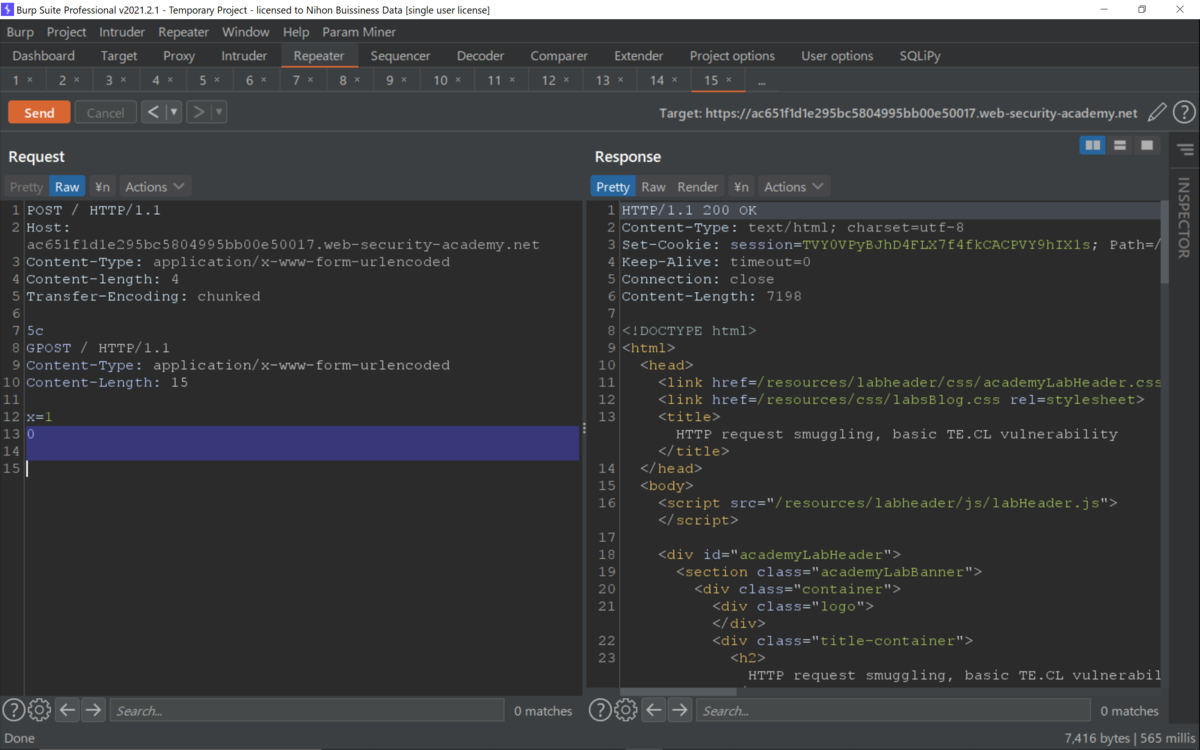Switch to top-bottom stacked layout

[x=1120, y=146]
